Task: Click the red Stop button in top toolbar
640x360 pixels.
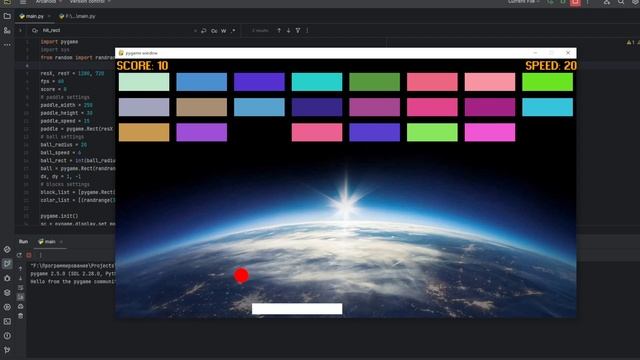Action: (x=575, y=2)
